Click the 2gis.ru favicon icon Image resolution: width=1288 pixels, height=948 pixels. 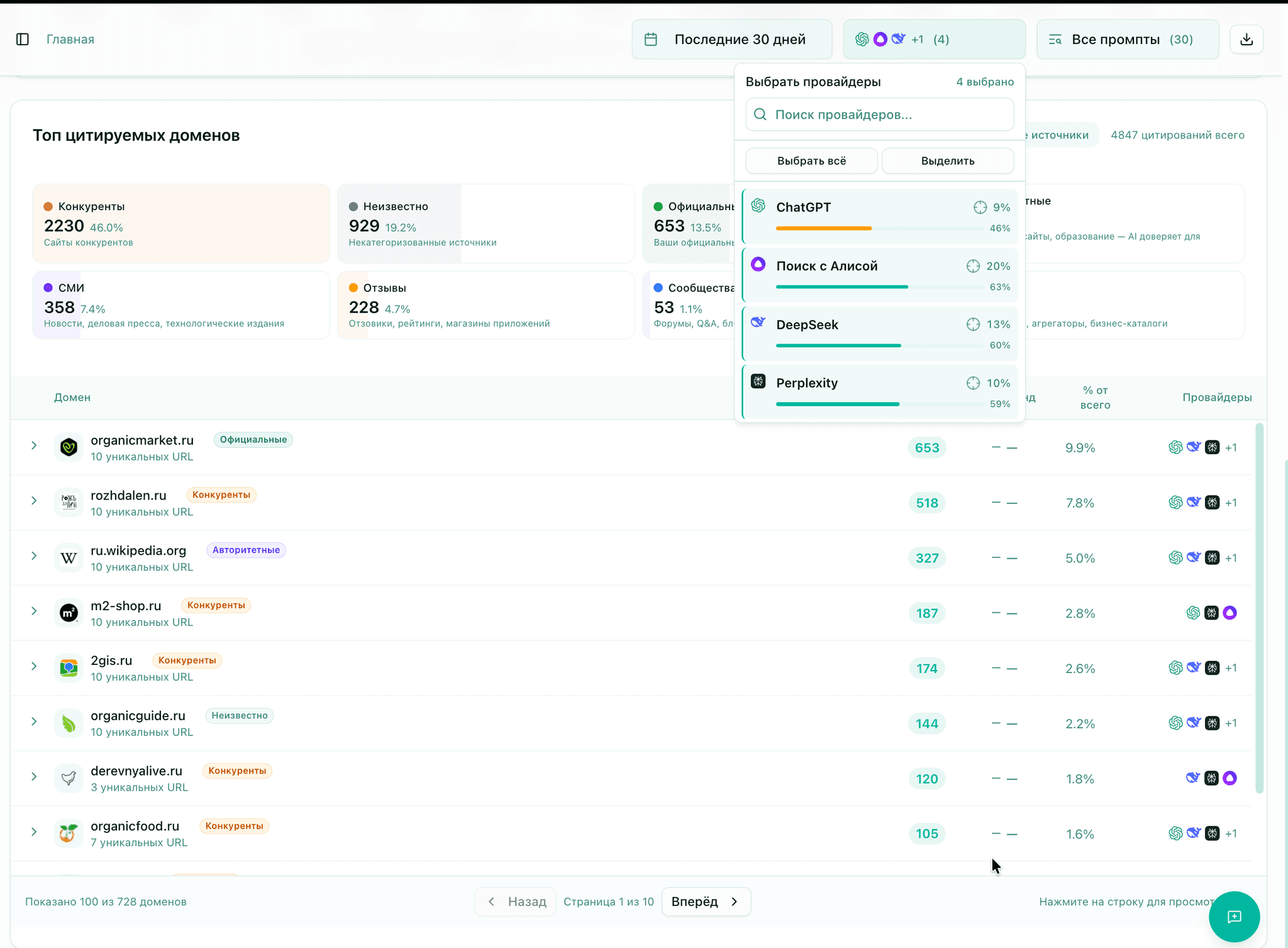tap(69, 668)
